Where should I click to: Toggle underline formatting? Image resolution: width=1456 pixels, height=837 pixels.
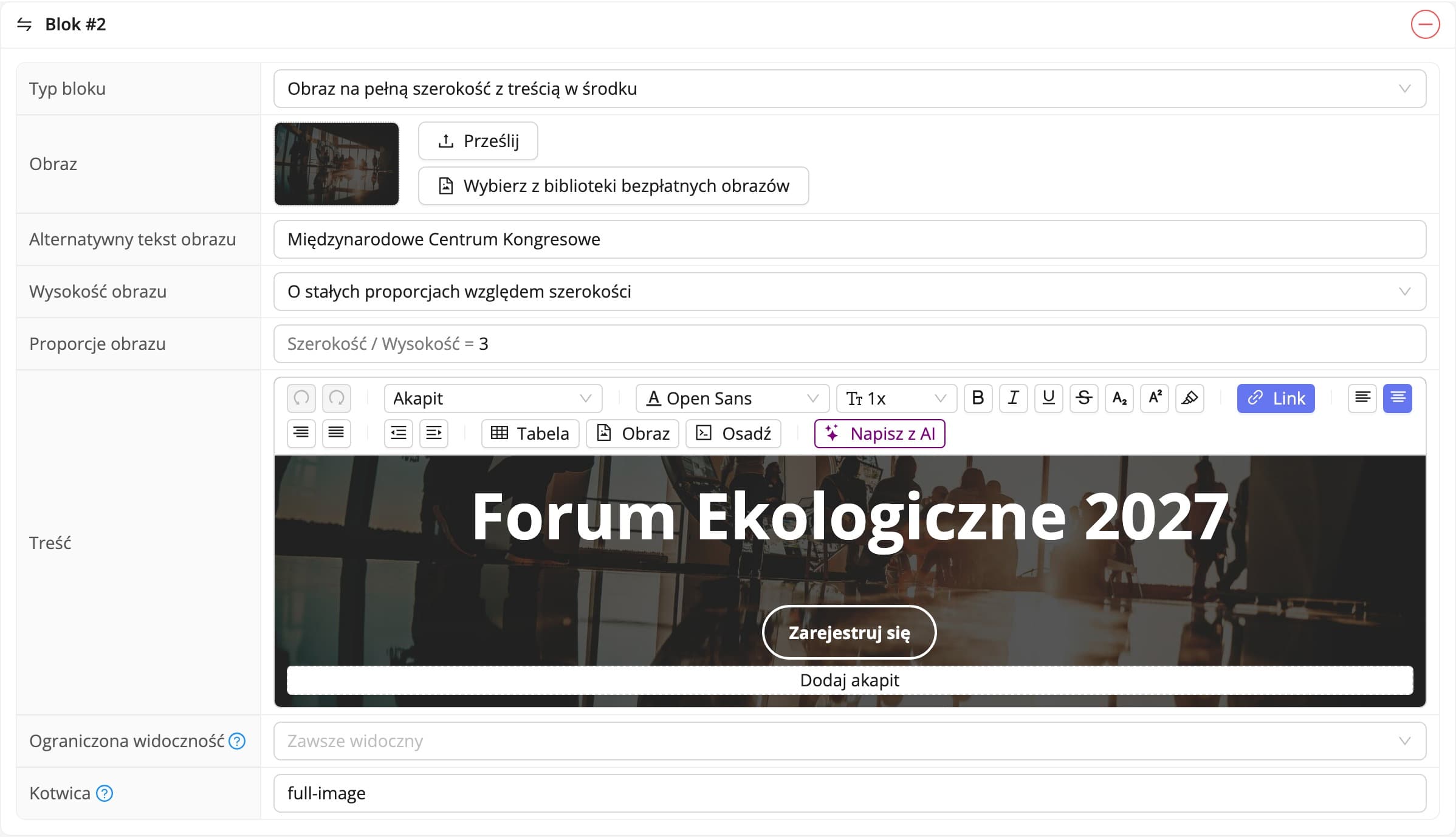tap(1048, 398)
